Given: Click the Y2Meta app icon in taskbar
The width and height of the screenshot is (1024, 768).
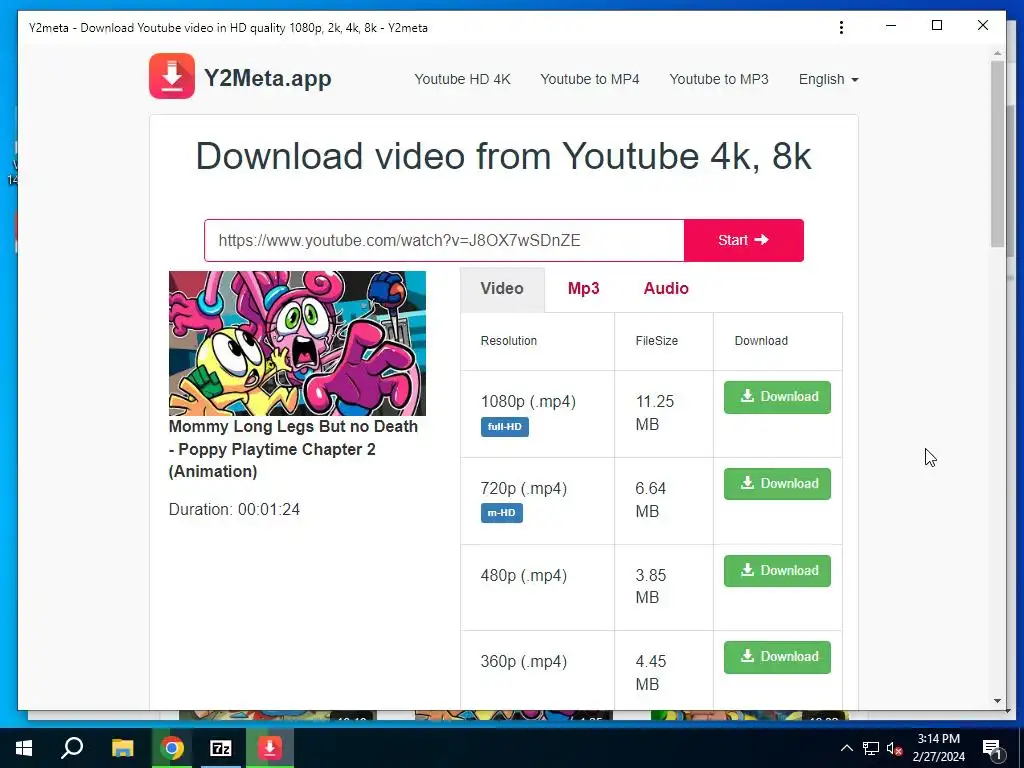Looking at the screenshot, I should tap(270, 748).
